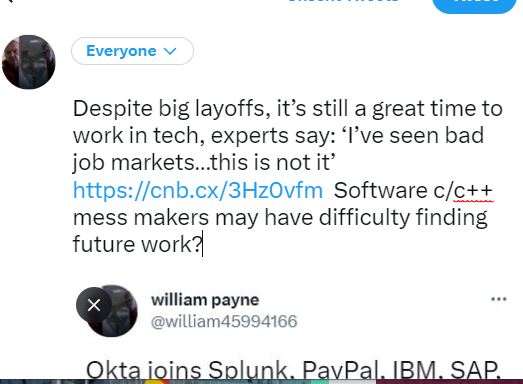Image resolution: width=523 pixels, height=384 pixels.
Task: Place cursor after 'future work?' in the tweet
Action: pyautogui.click(x=202, y=245)
